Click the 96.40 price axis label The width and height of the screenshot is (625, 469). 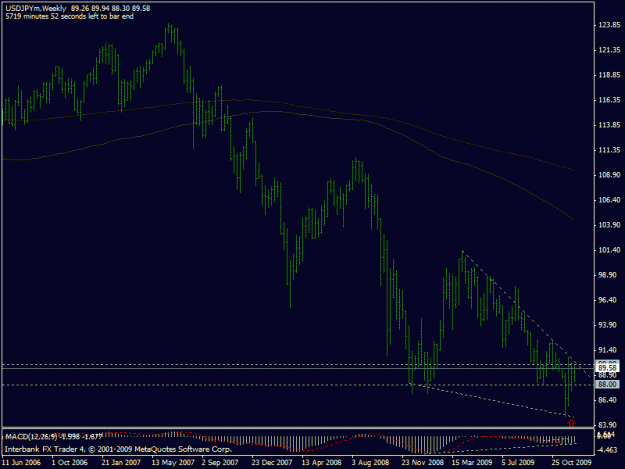pyautogui.click(x=609, y=300)
